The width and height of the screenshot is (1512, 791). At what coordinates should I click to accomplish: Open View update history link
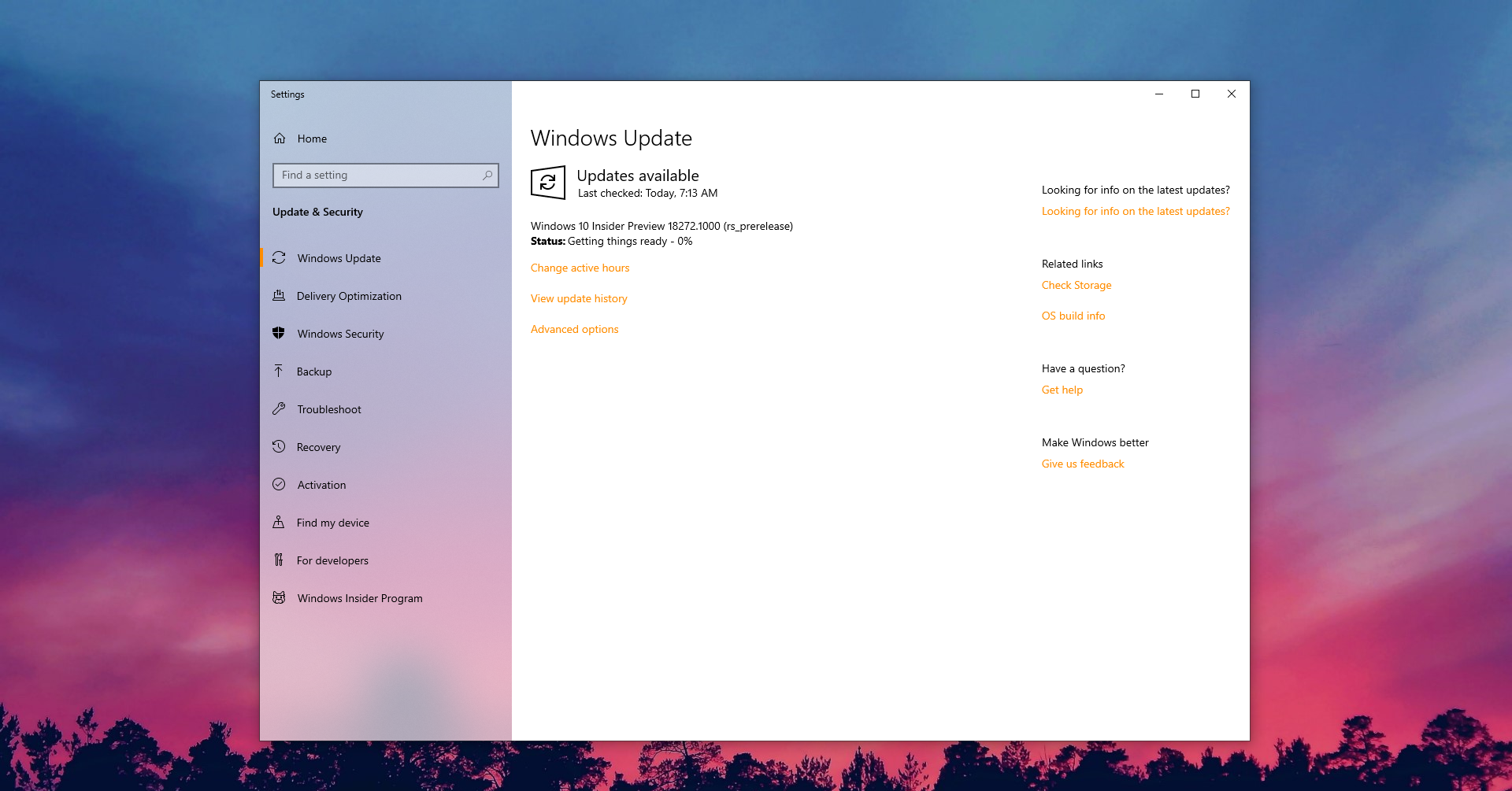pyautogui.click(x=579, y=298)
